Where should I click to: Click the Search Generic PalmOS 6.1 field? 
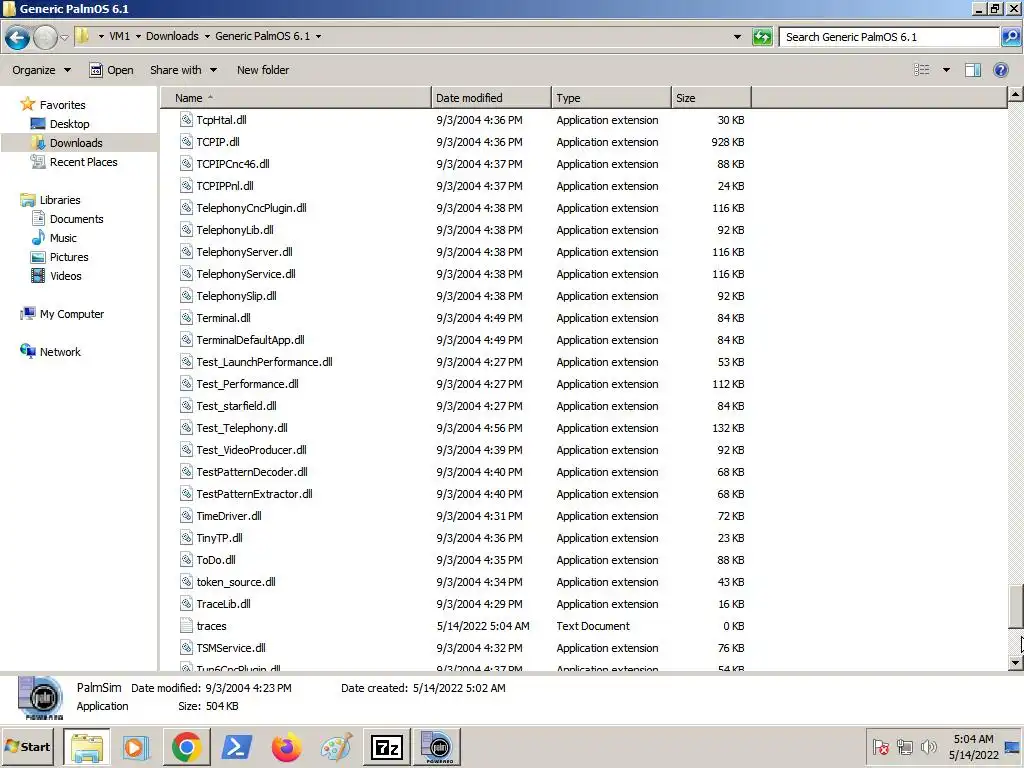pos(889,37)
